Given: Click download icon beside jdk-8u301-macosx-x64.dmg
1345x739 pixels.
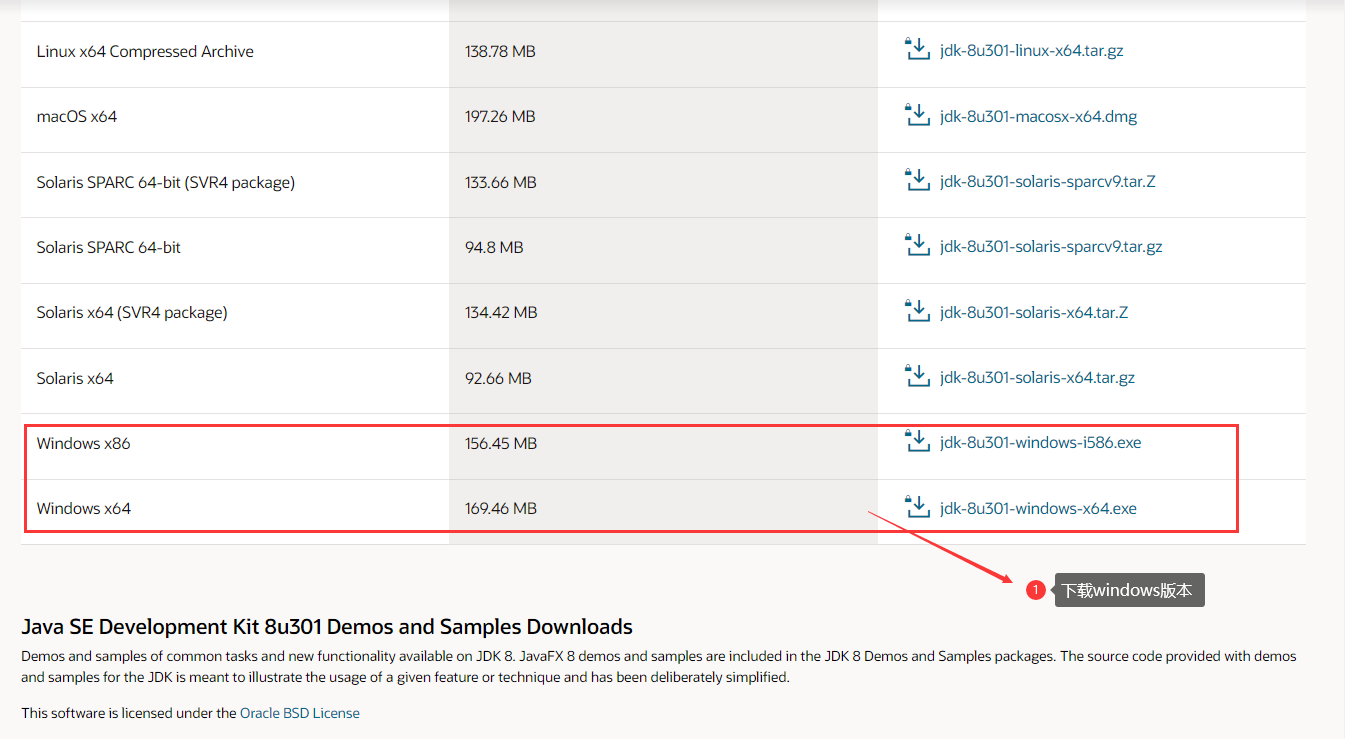Looking at the screenshot, I should 917,114.
